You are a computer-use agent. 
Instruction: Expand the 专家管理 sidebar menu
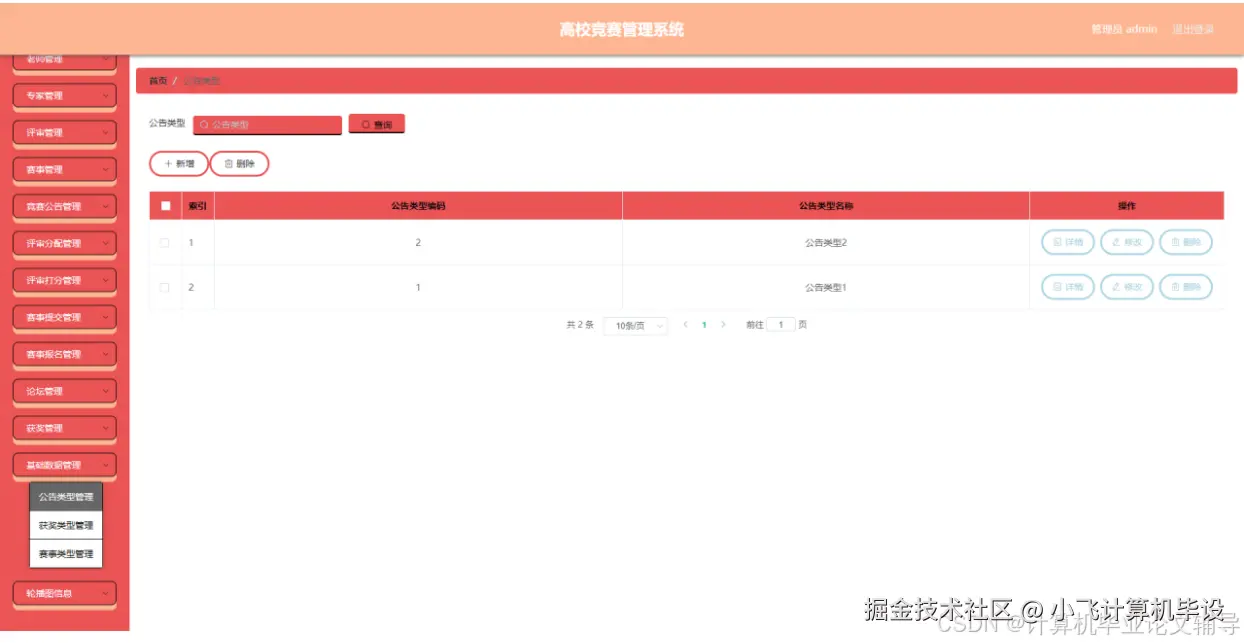tap(65, 96)
